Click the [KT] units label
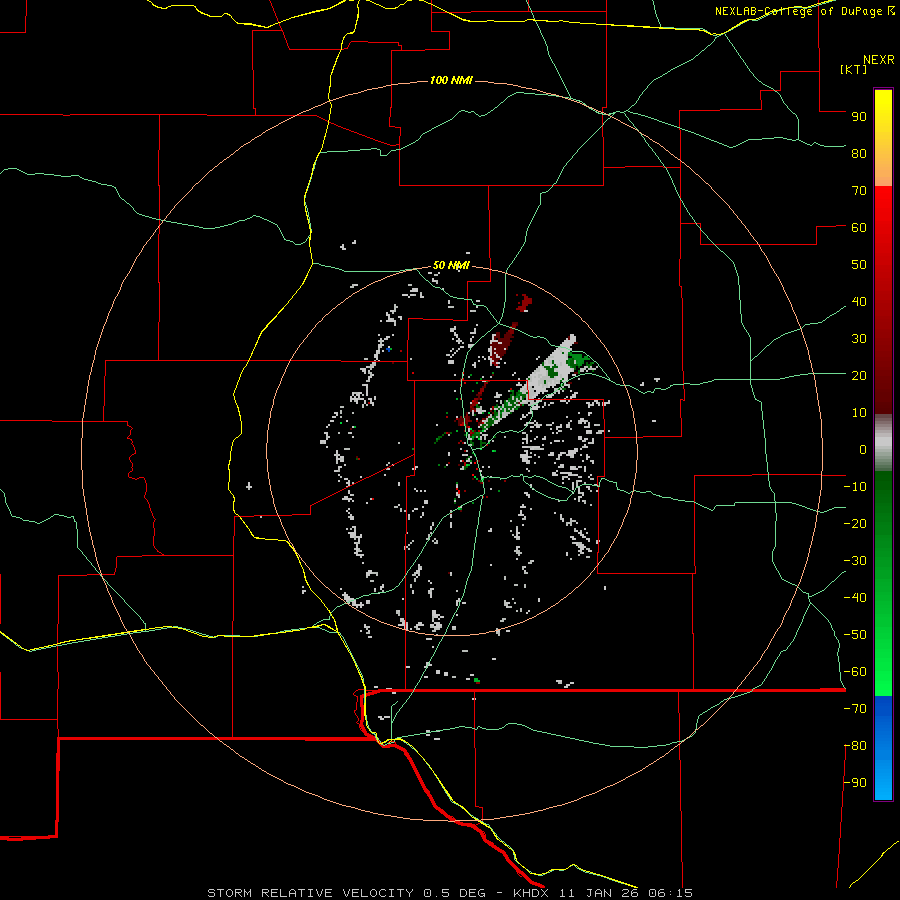The image size is (900, 900). [x=854, y=69]
